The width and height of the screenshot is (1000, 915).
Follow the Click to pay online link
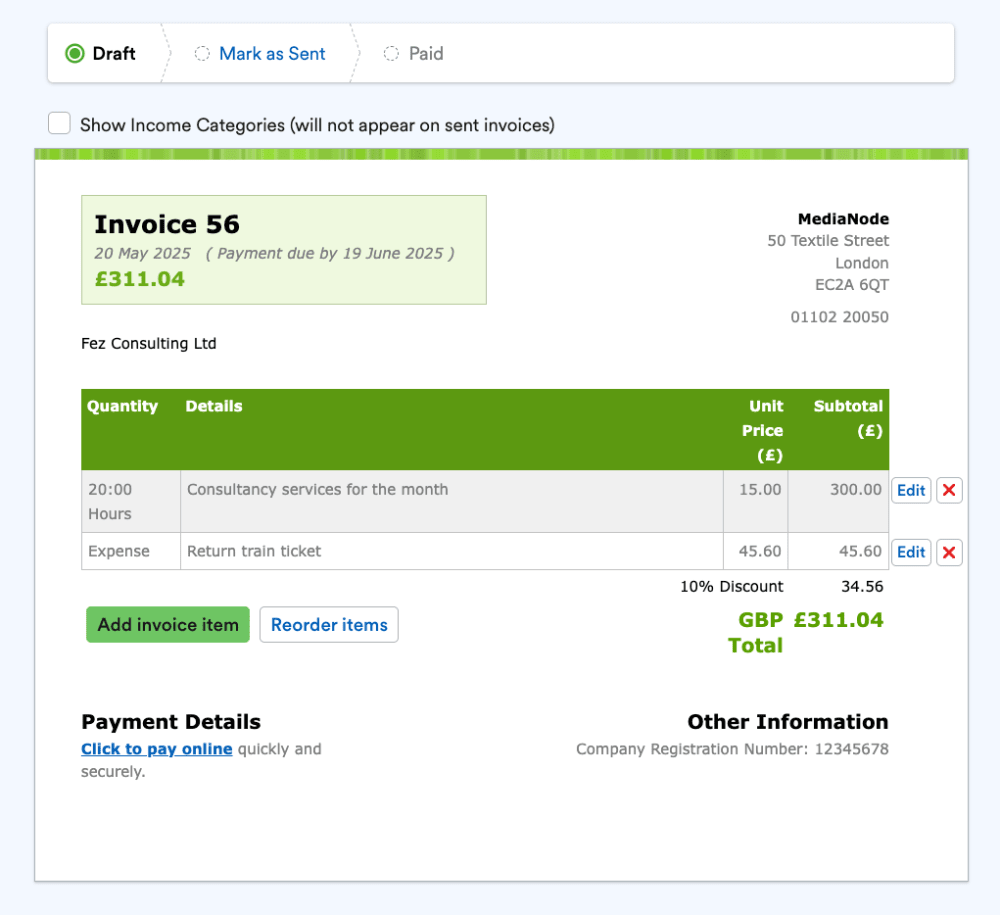(x=156, y=749)
